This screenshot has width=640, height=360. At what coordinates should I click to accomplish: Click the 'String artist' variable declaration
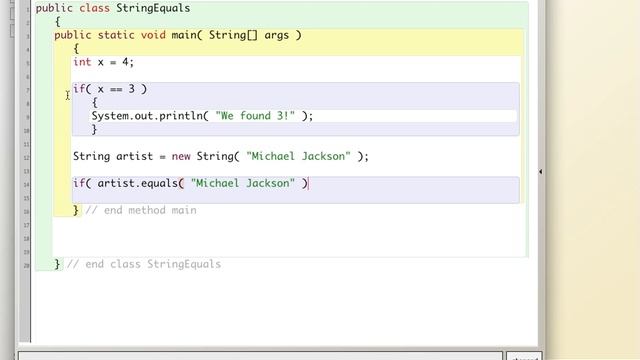113,156
